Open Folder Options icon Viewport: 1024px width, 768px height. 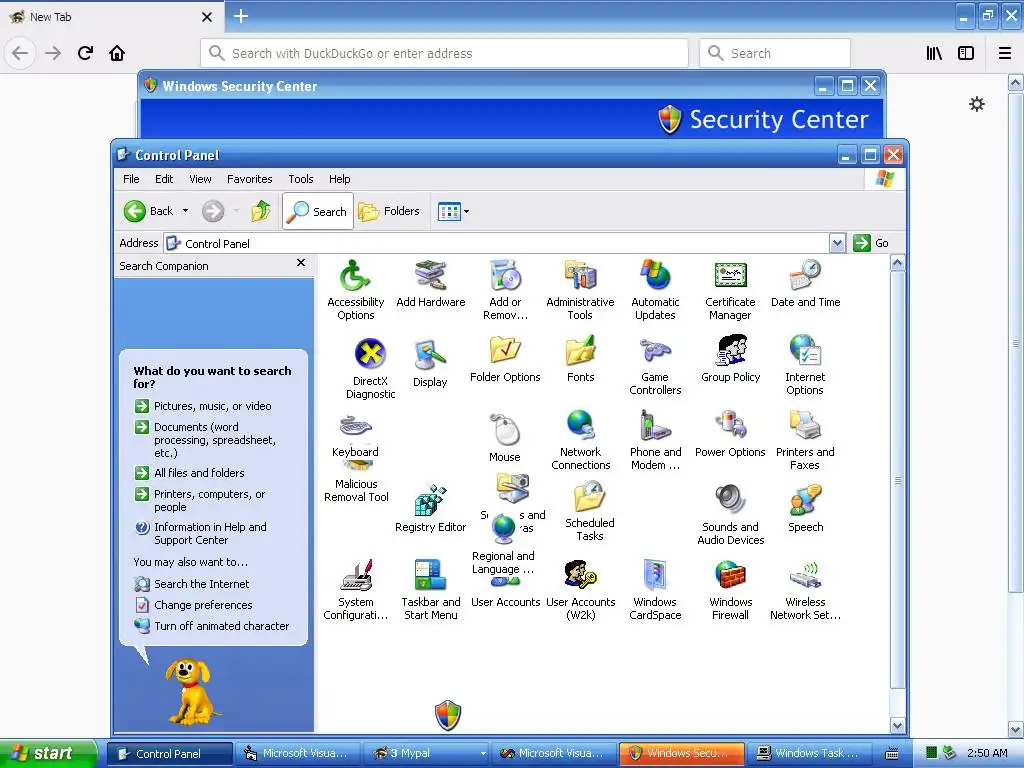(505, 359)
